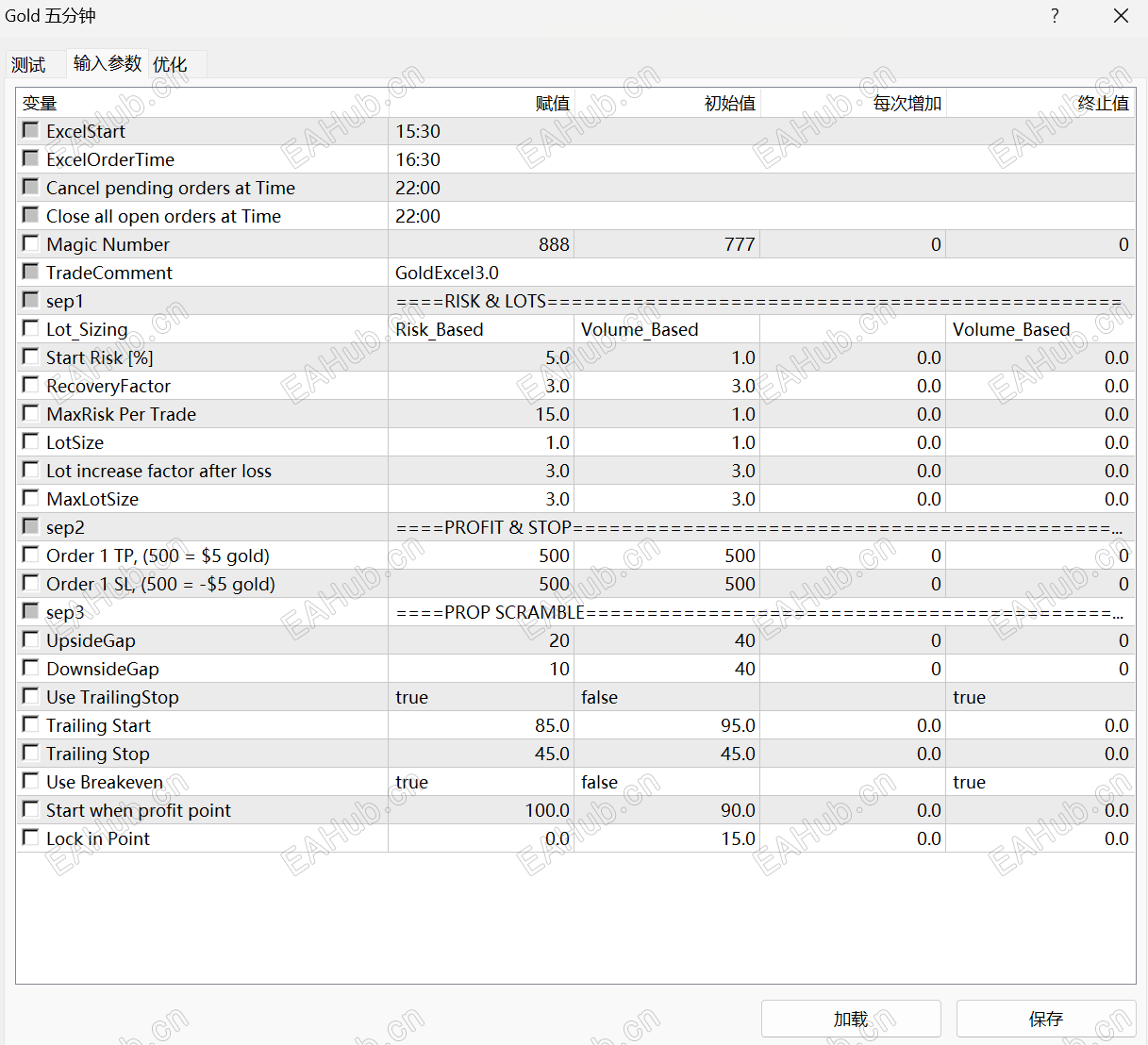
Task: Switch to the 优化 tab
Action: (170, 64)
